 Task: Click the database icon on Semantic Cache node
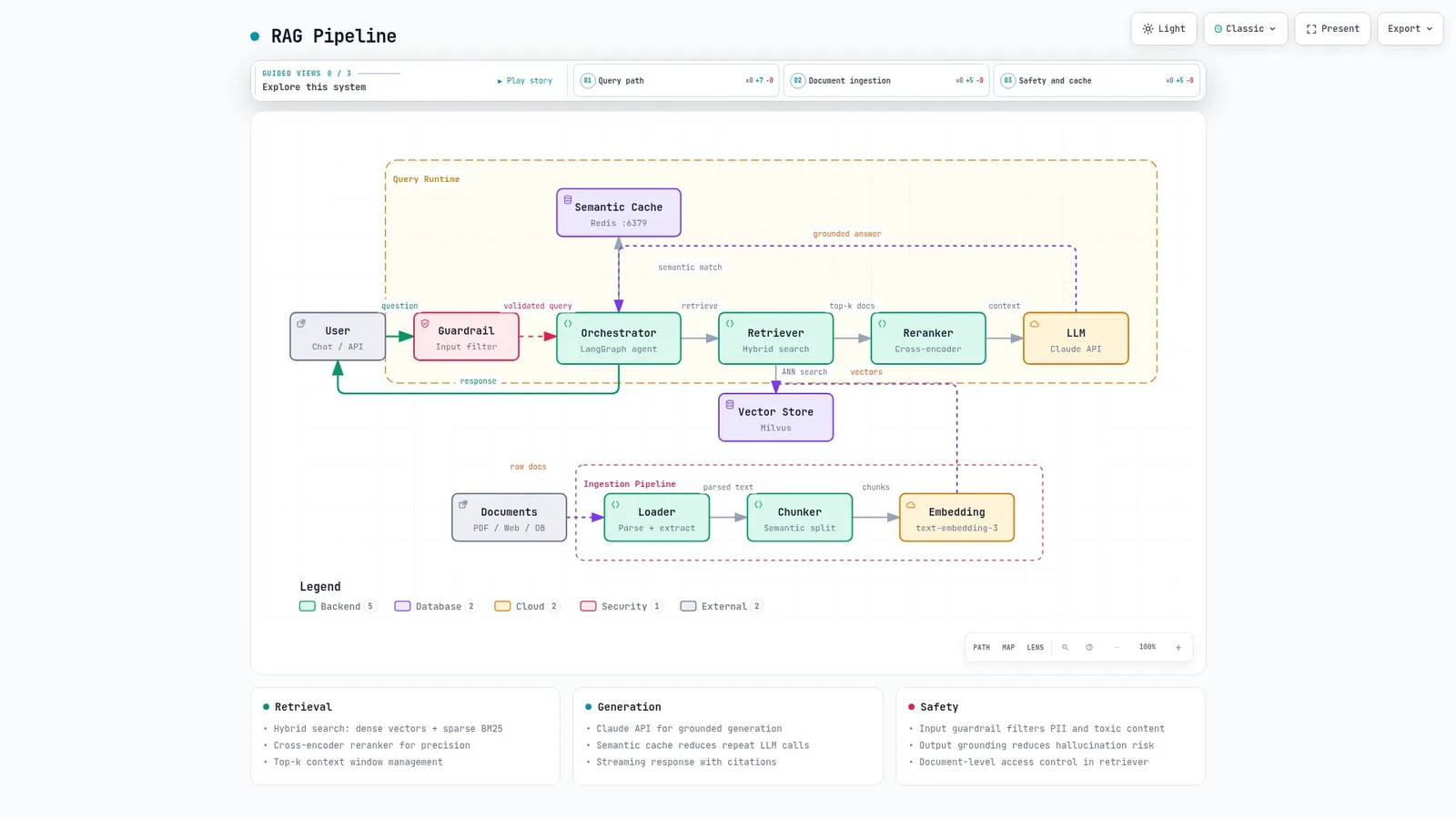tap(568, 199)
